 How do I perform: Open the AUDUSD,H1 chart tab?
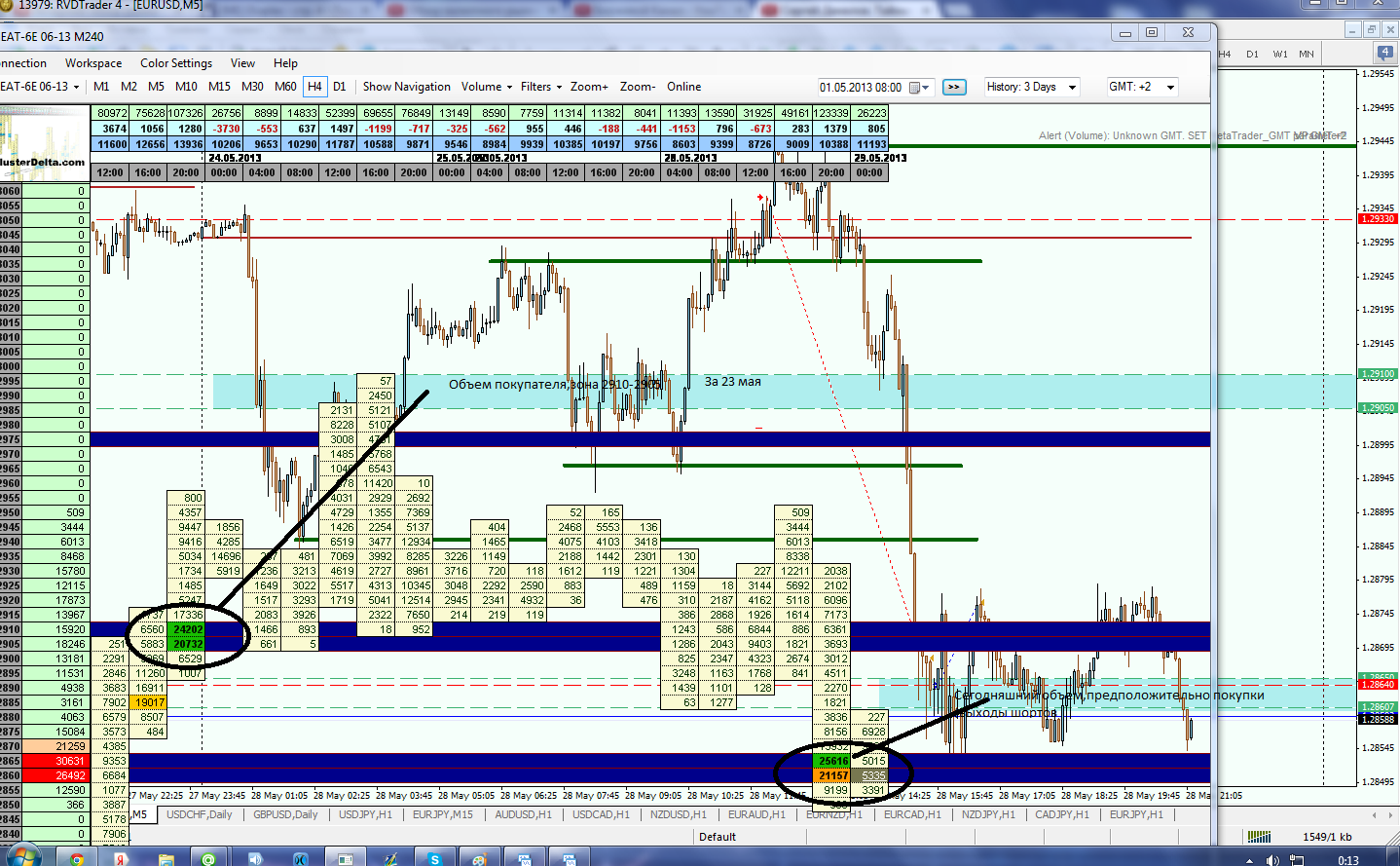click(x=523, y=814)
